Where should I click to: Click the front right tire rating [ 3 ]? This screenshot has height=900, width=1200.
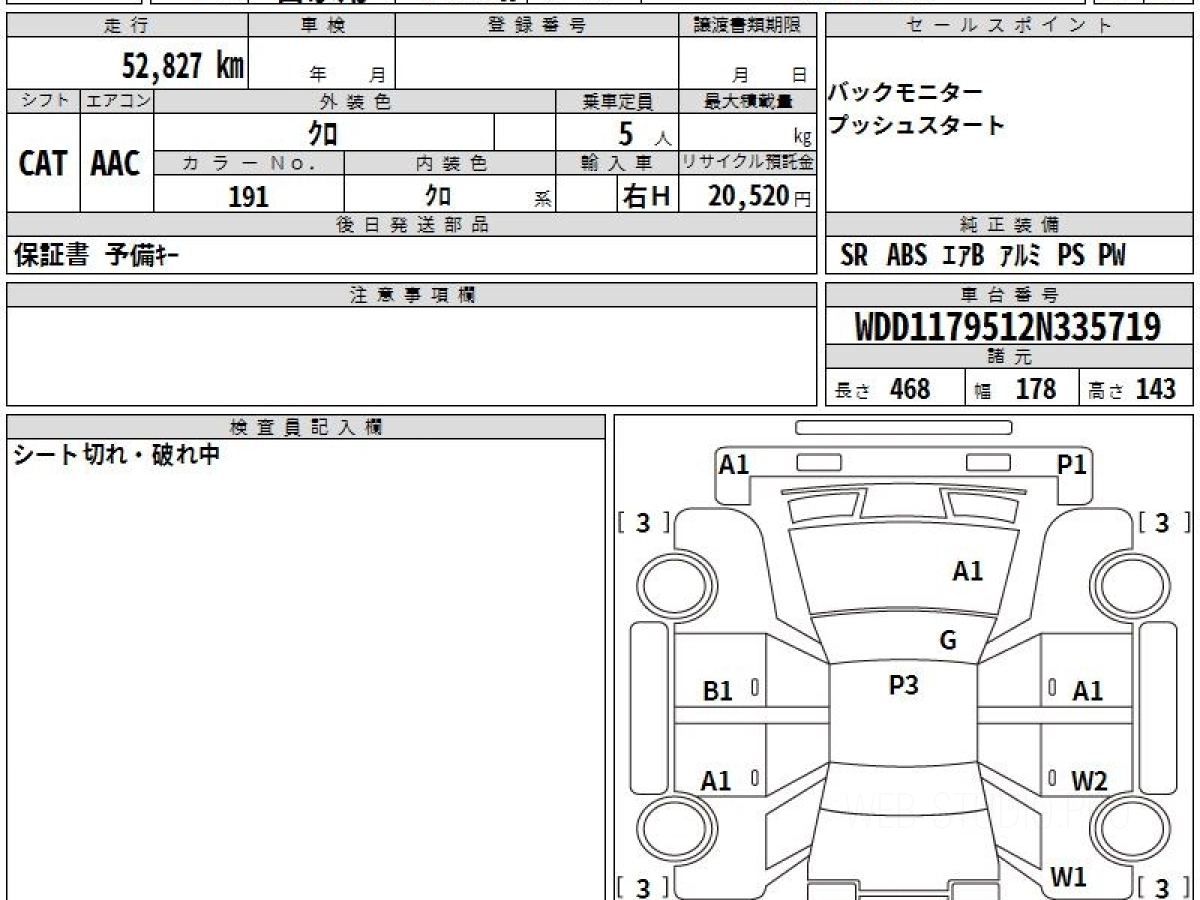1163,523
